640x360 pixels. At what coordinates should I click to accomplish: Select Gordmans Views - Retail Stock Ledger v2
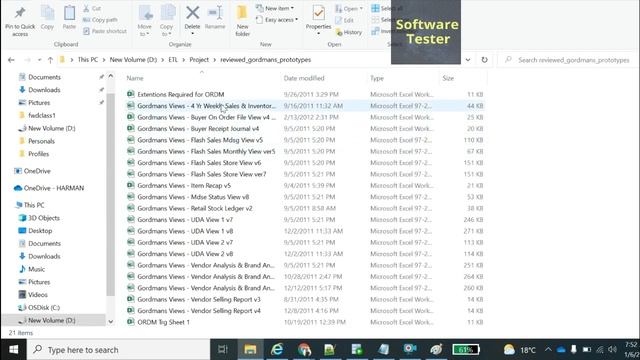[195, 208]
